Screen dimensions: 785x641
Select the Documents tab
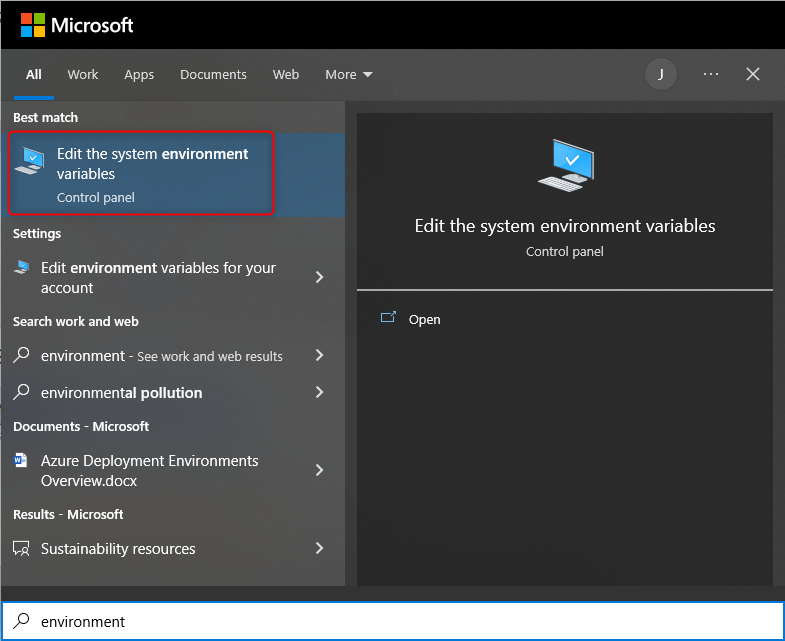[x=213, y=74]
